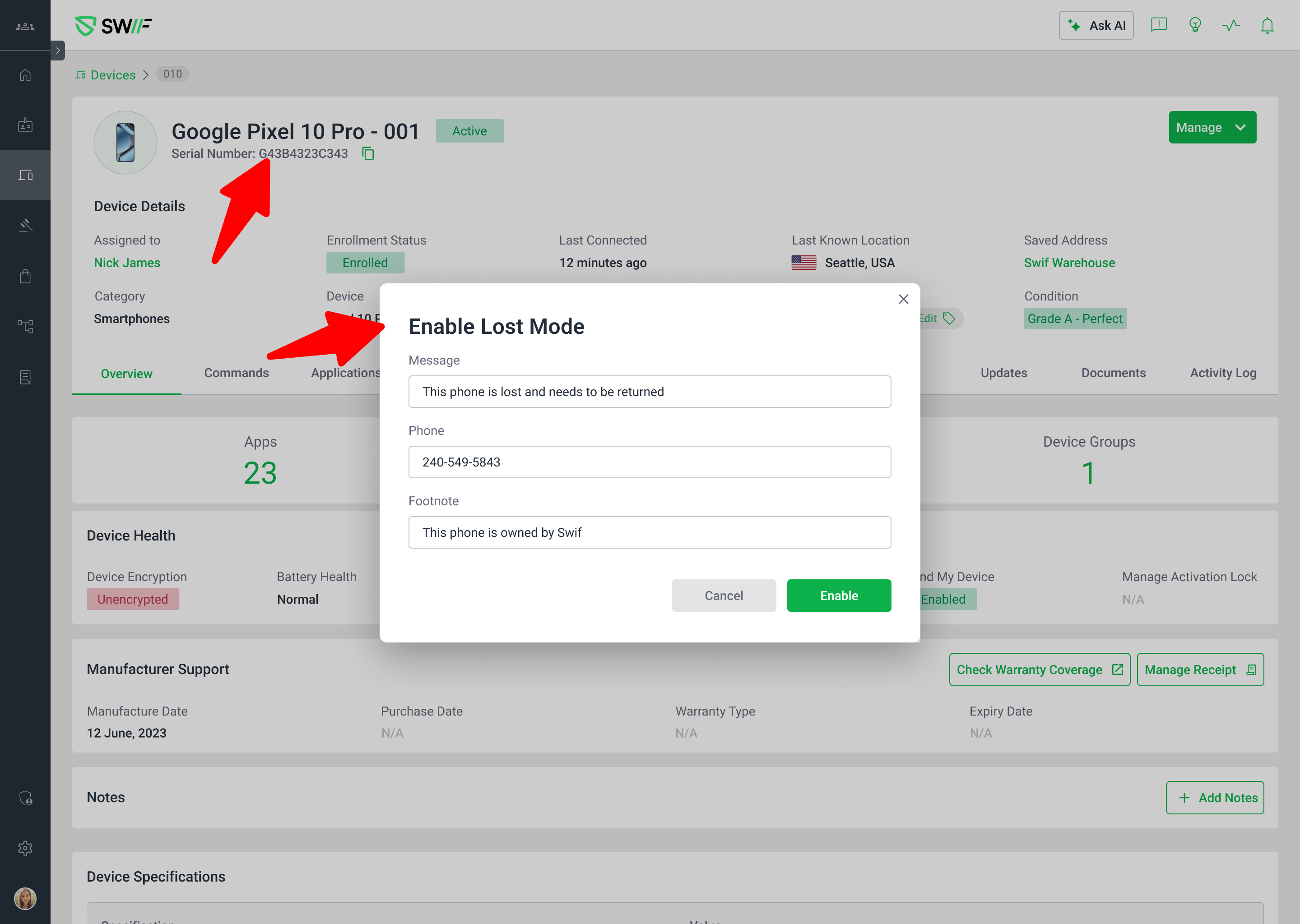Viewport: 1300px width, 924px height.
Task: Expand the sidebar with the chevron toggle
Action: point(57,51)
